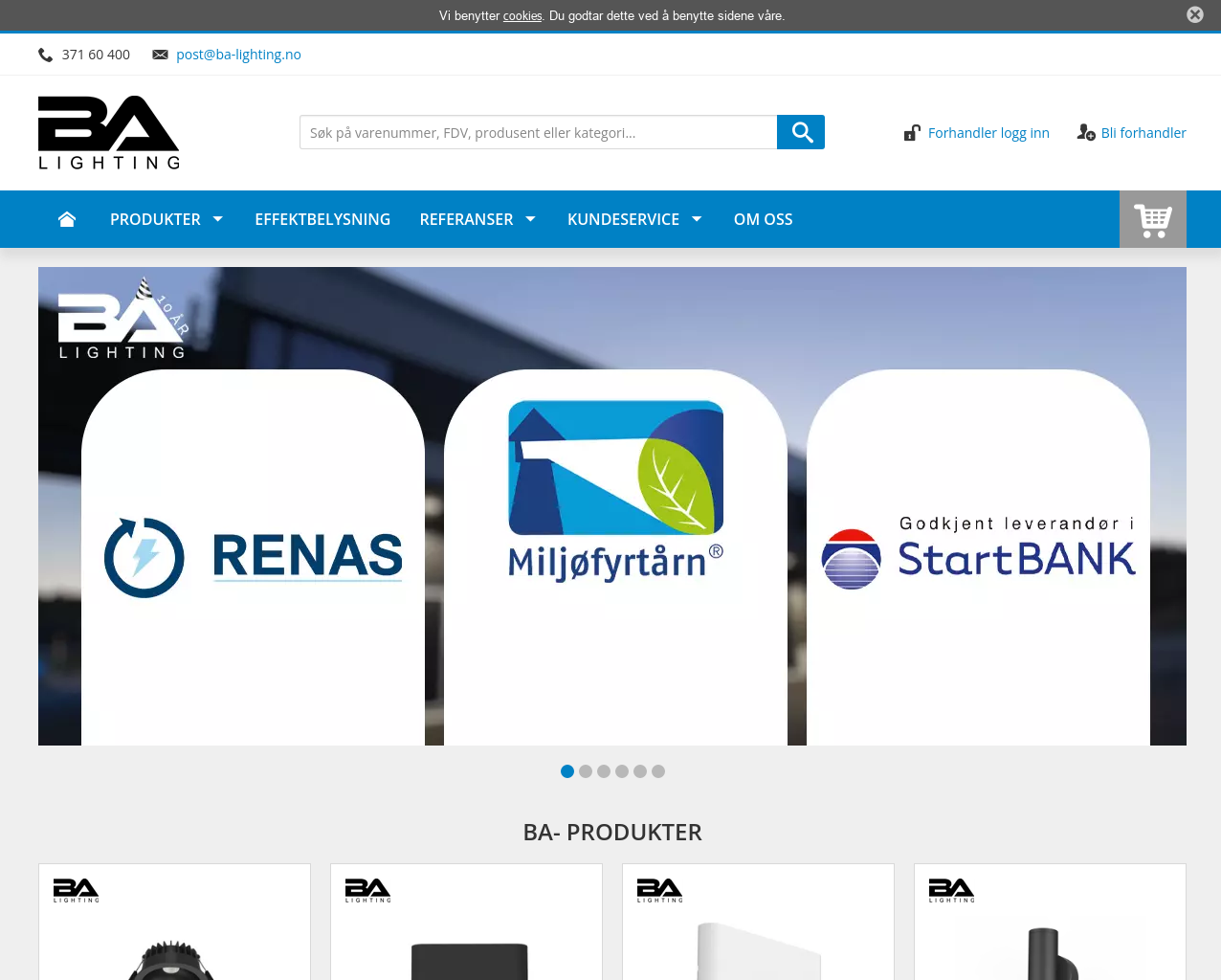
Task: Close the cookie notice banner
Action: click(1195, 14)
